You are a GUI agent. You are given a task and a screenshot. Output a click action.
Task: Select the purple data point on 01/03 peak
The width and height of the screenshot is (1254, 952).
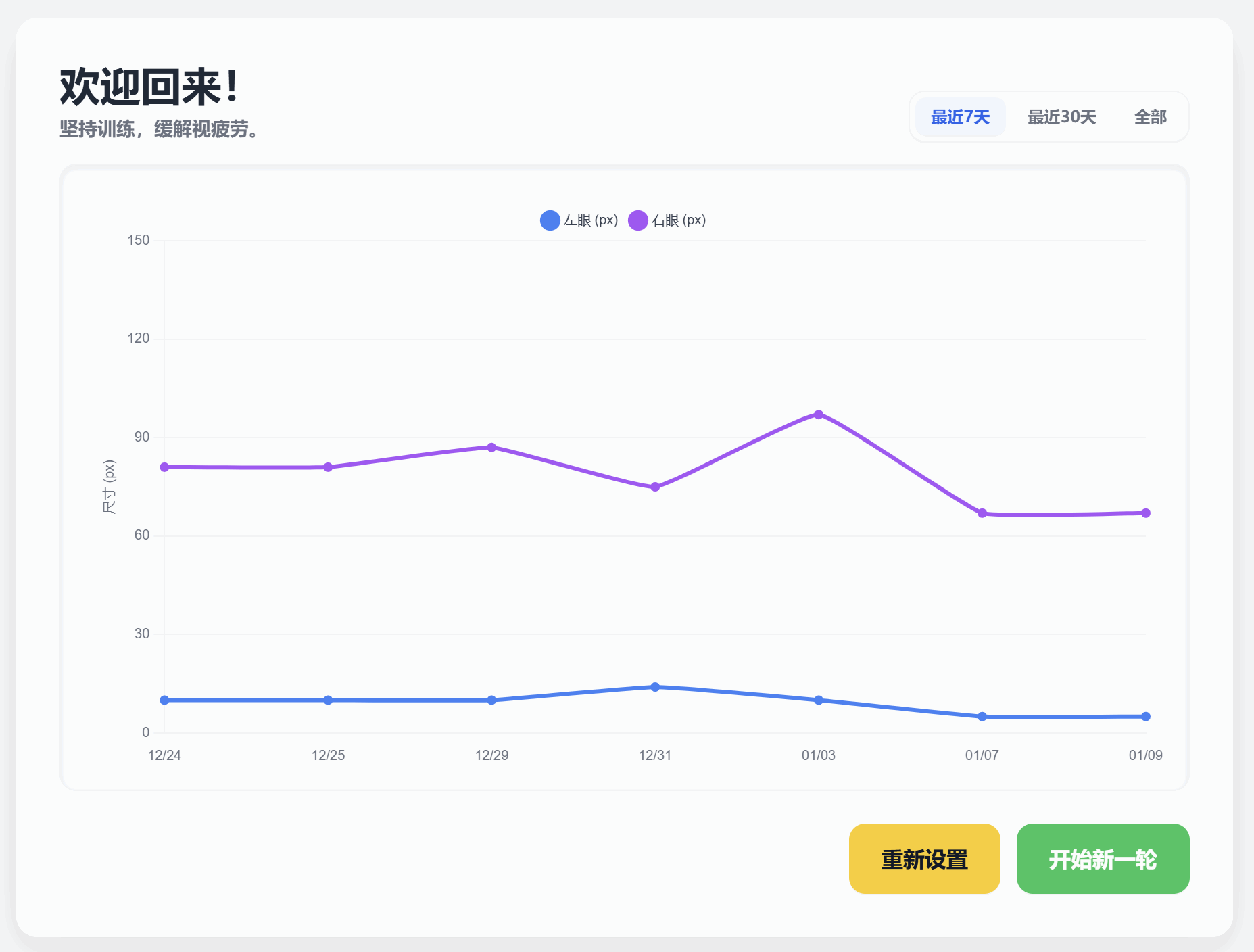[x=818, y=414]
